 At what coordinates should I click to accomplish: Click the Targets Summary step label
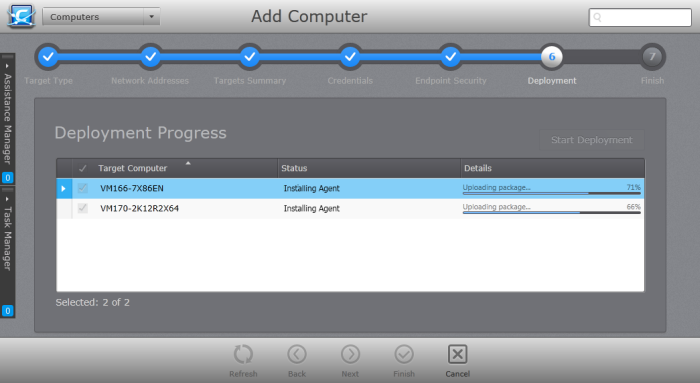(x=250, y=81)
